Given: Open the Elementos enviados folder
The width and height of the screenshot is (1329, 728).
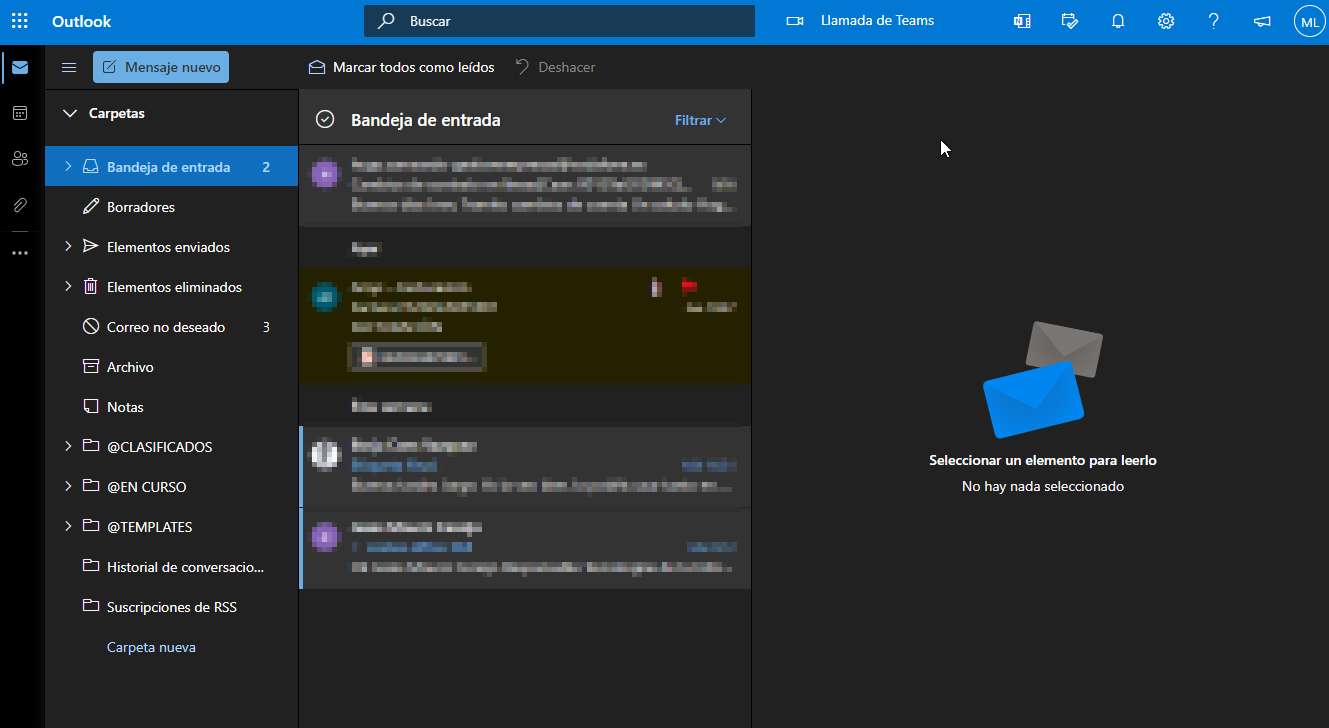Looking at the screenshot, I should (x=171, y=247).
